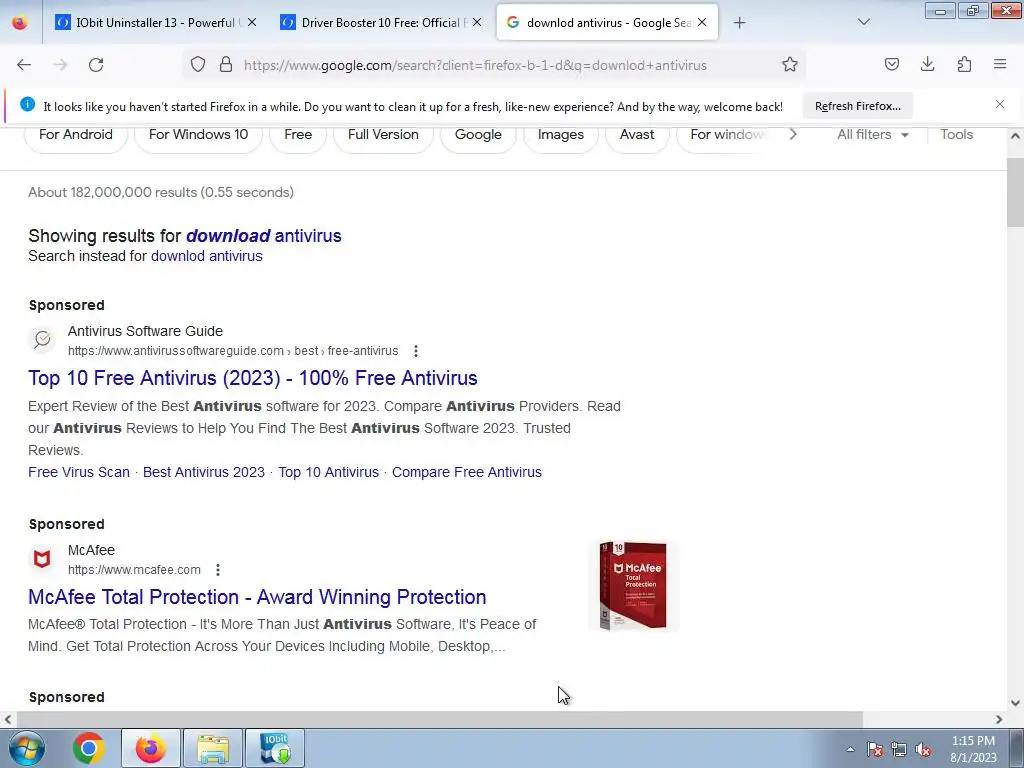The width and height of the screenshot is (1024, 768).
Task: Click the Refresh Firefox... button
Action: (x=857, y=106)
